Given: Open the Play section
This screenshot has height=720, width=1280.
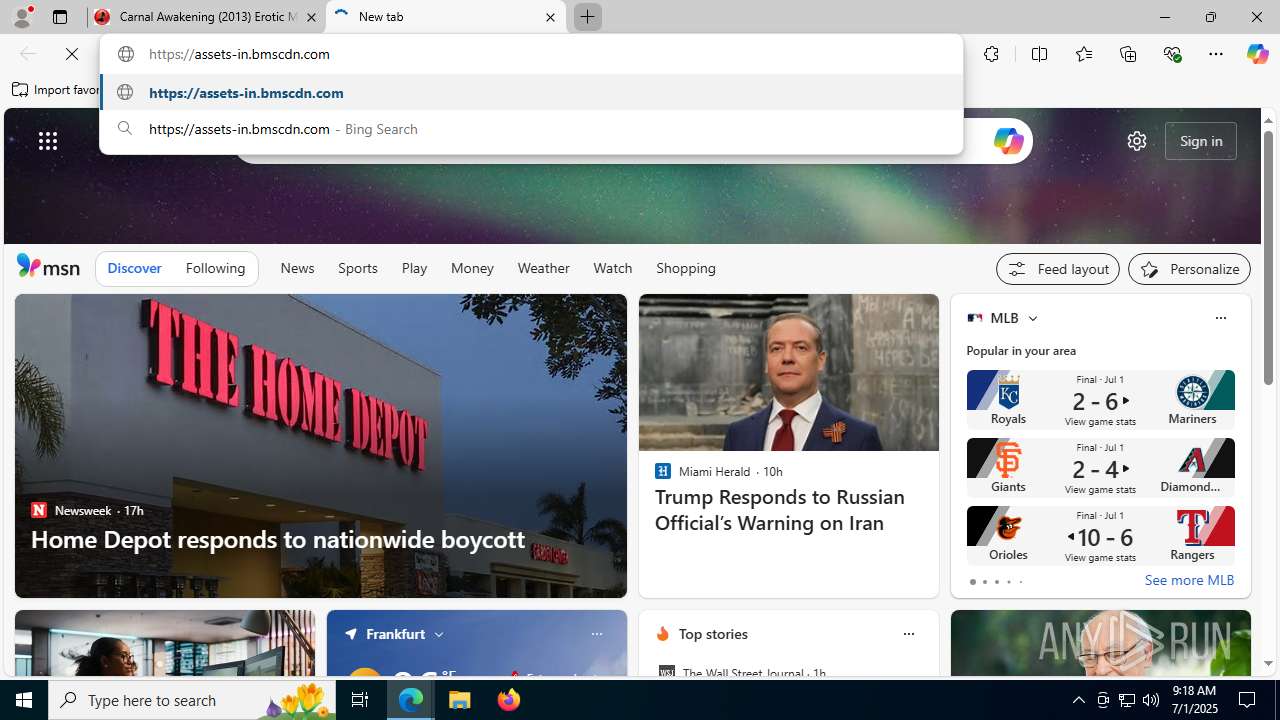Looking at the screenshot, I should pyautogui.click(x=414, y=268).
